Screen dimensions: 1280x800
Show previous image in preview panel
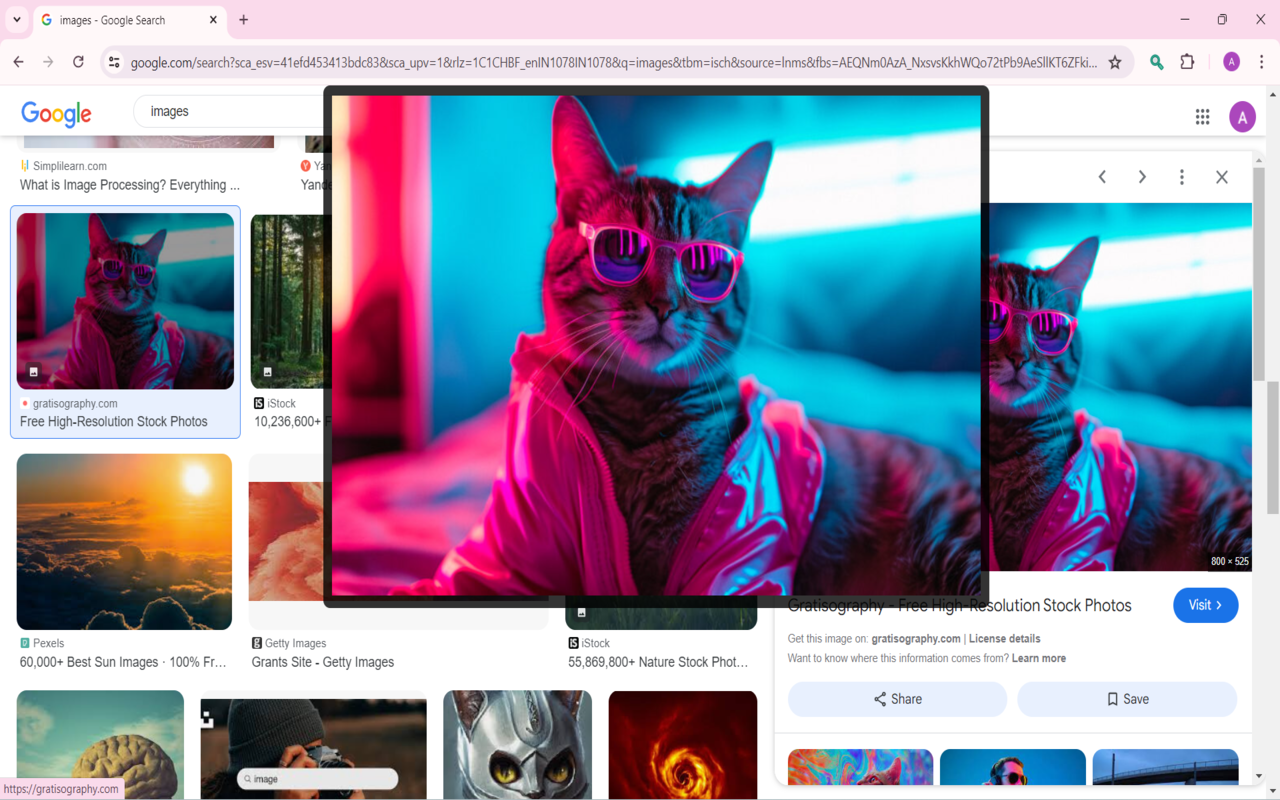tap(1102, 177)
